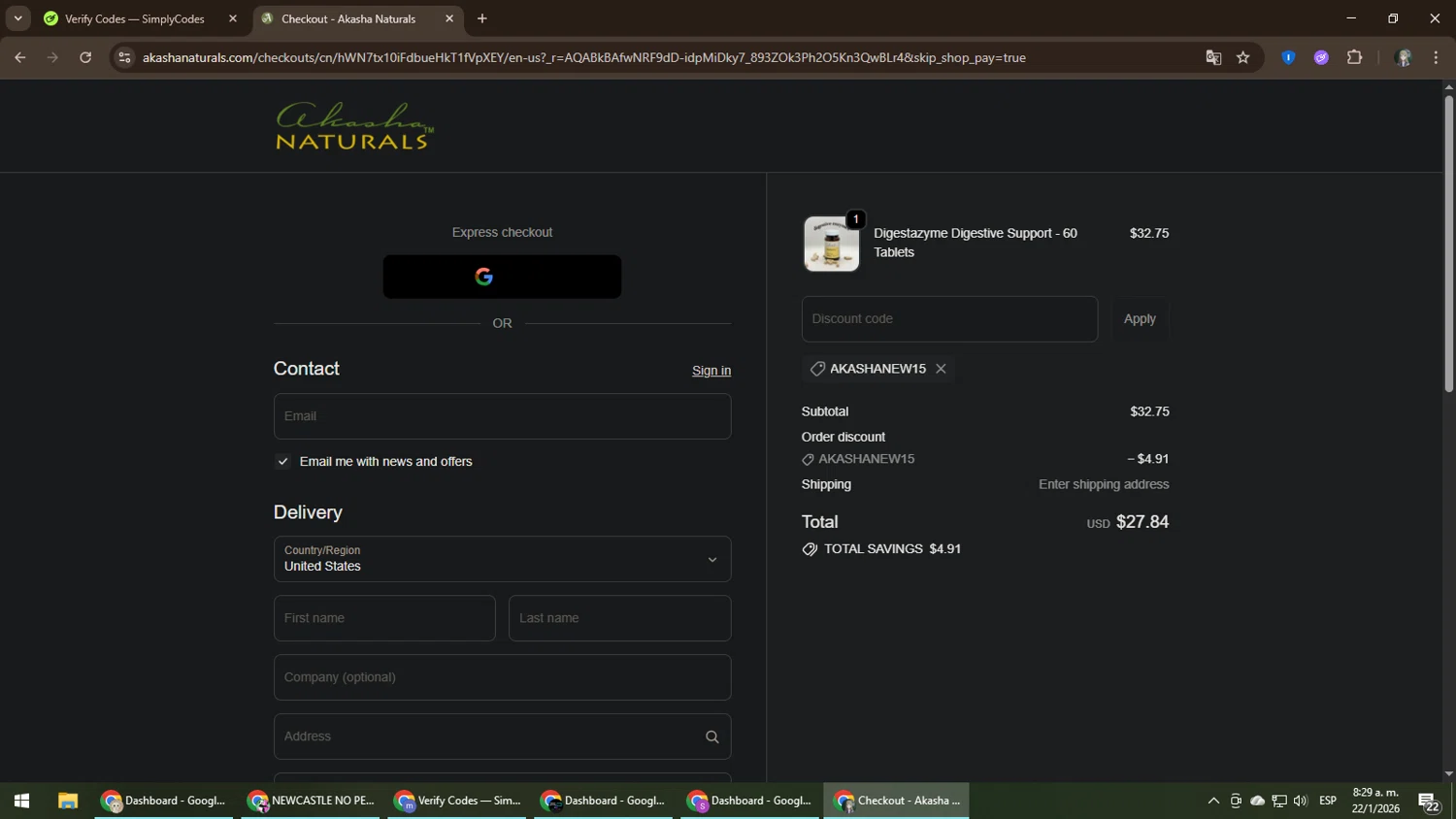Uncheck Email me with news and offers
This screenshot has height=819, width=1456.
[282, 462]
